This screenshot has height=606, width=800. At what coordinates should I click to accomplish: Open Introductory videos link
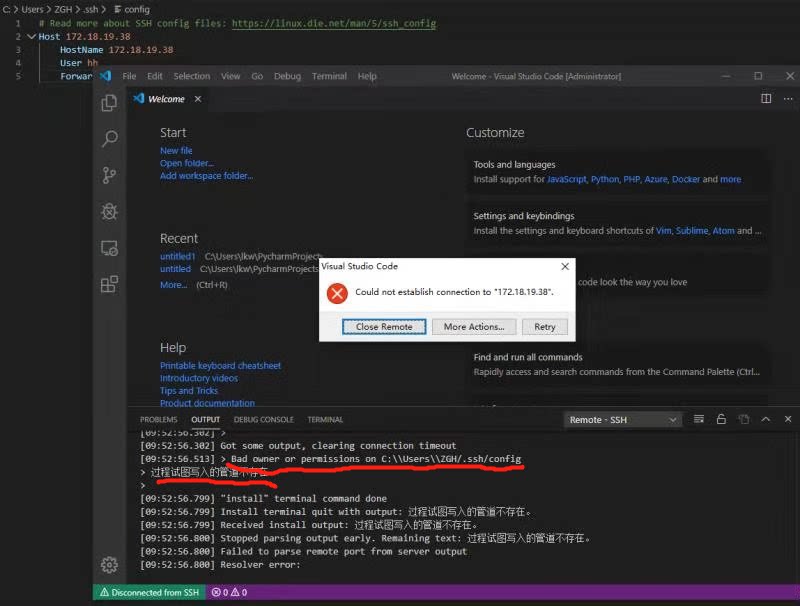pyautogui.click(x=198, y=378)
